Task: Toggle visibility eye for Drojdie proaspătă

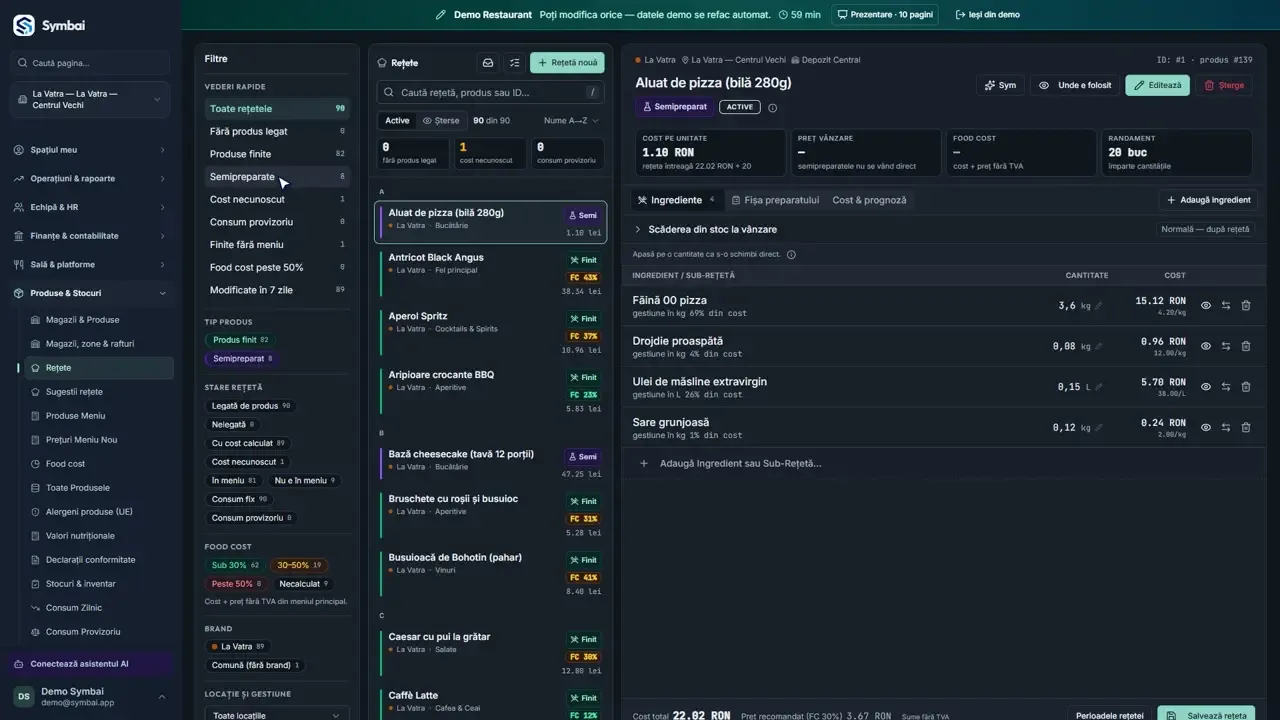Action: (1206, 346)
